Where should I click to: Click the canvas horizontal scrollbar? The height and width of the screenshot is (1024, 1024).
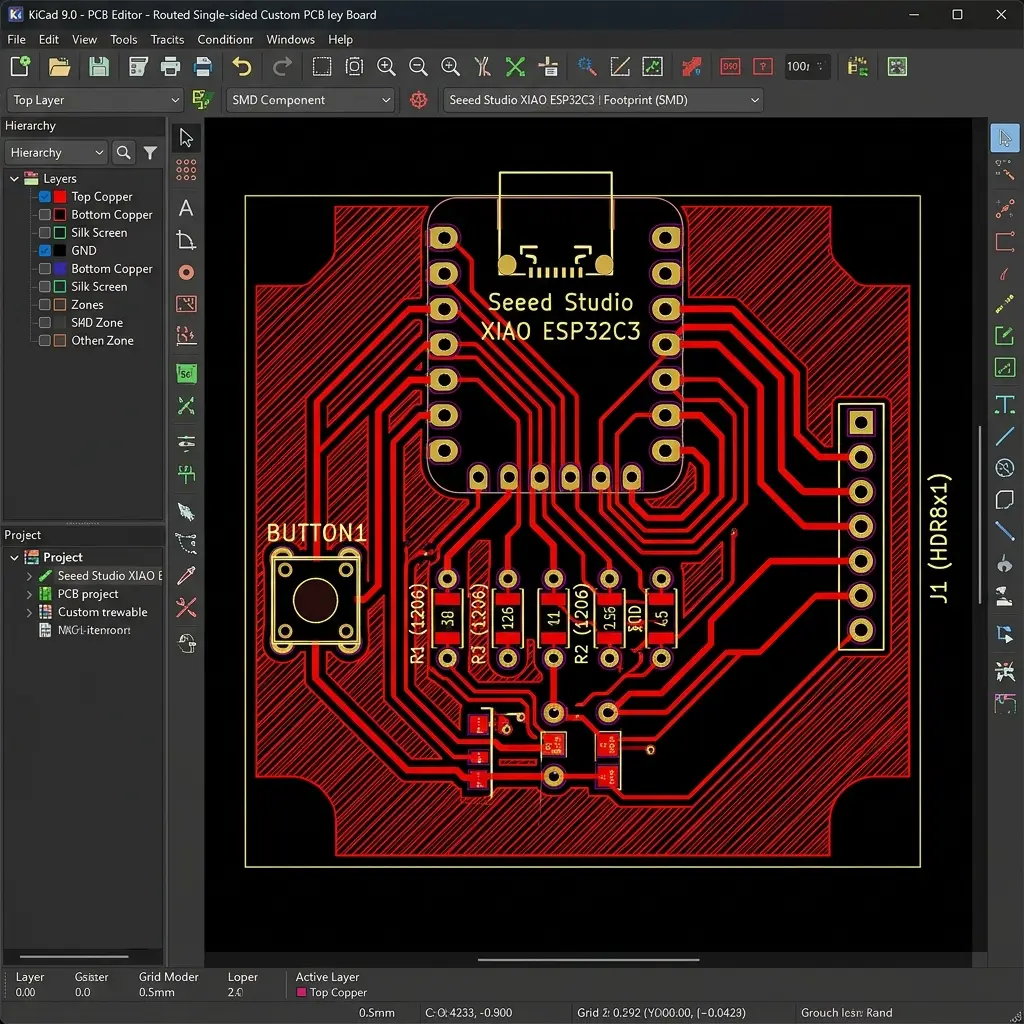pos(588,960)
